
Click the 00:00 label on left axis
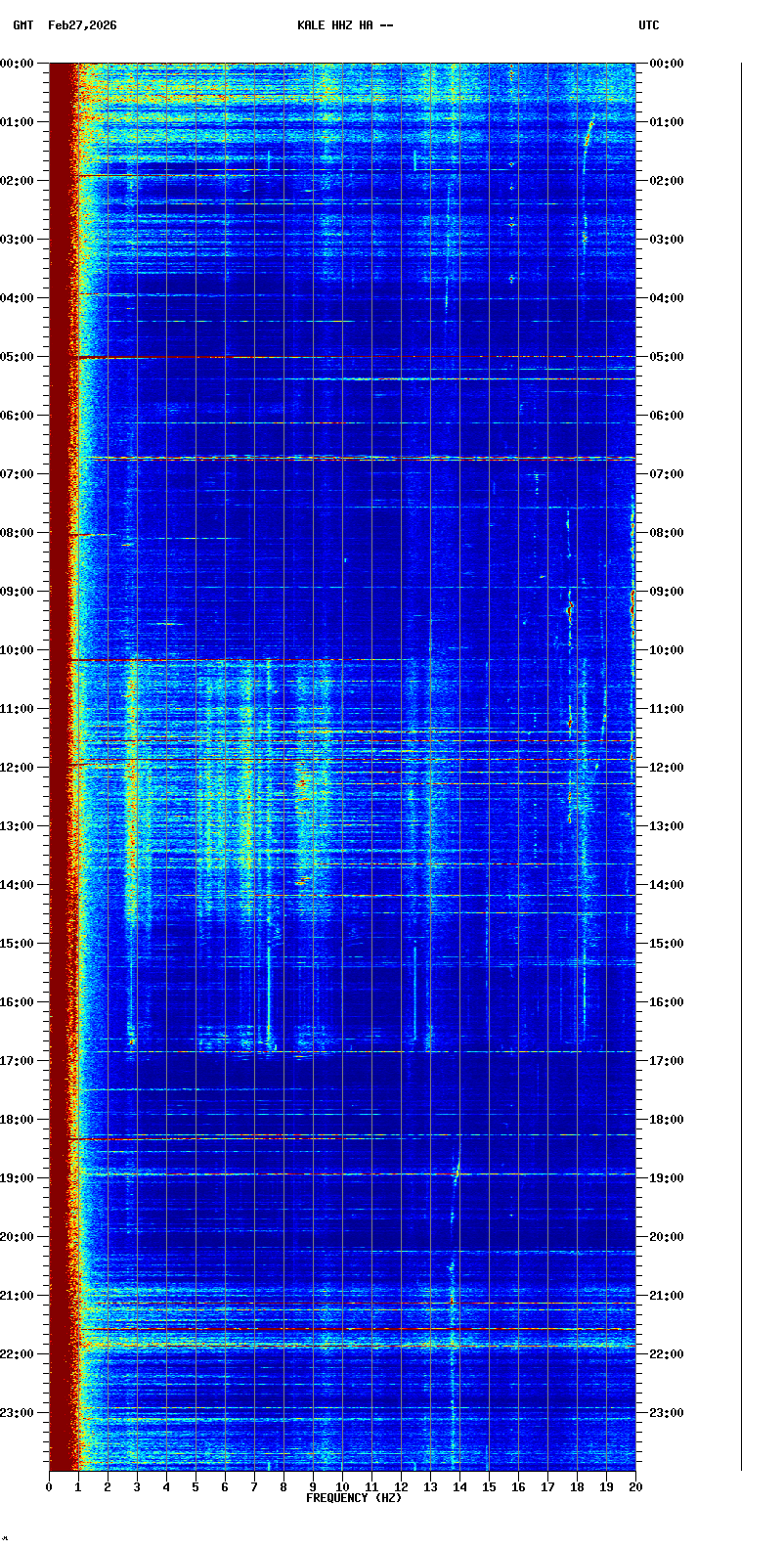click(18, 64)
